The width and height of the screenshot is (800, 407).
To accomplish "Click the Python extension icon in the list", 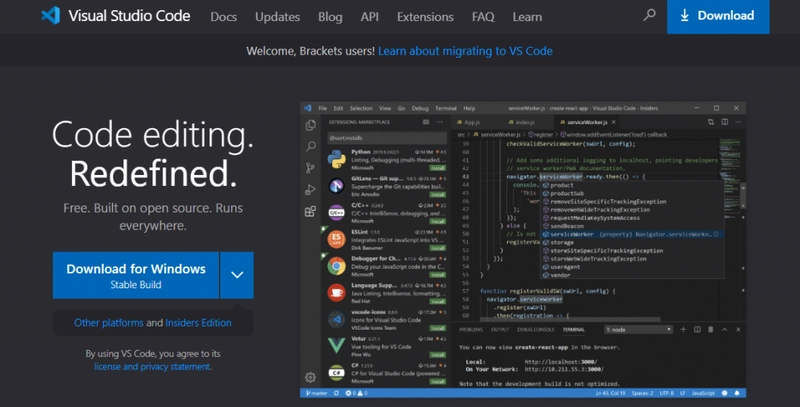I will pyautogui.click(x=337, y=157).
